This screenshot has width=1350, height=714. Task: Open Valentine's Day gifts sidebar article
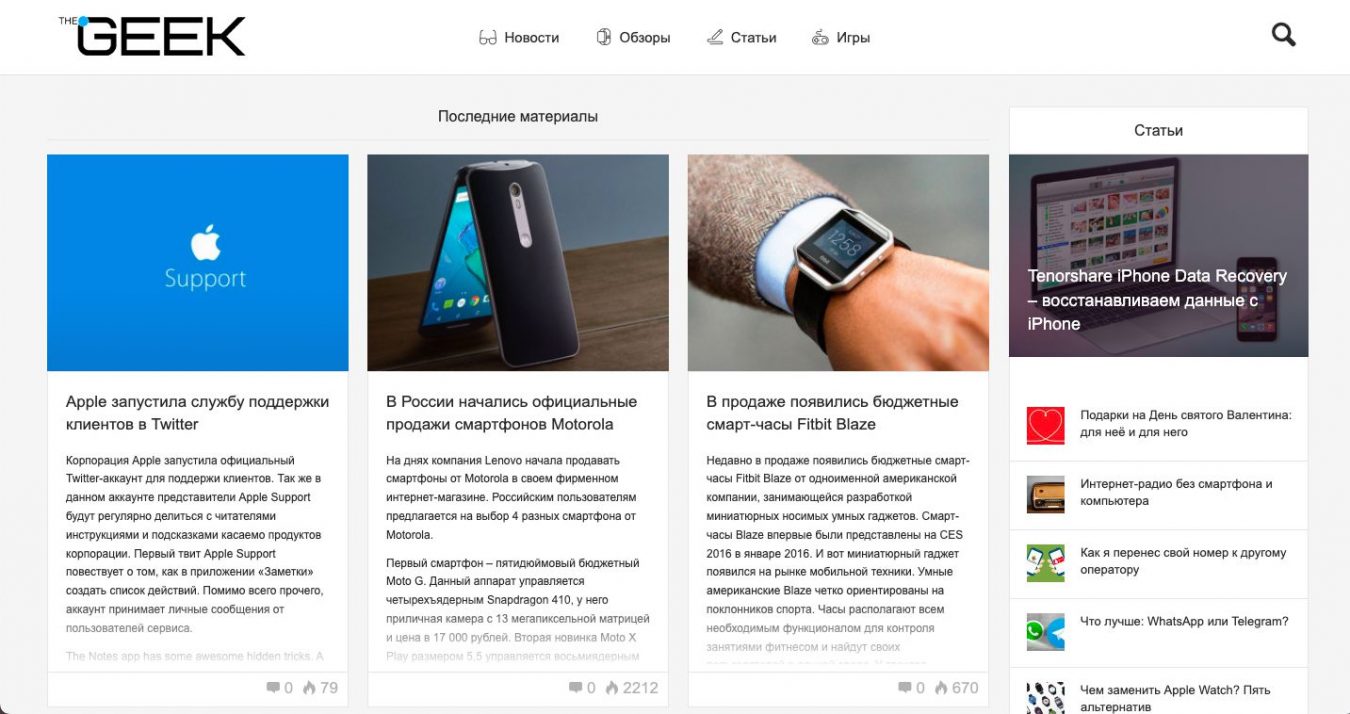click(x=1186, y=423)
